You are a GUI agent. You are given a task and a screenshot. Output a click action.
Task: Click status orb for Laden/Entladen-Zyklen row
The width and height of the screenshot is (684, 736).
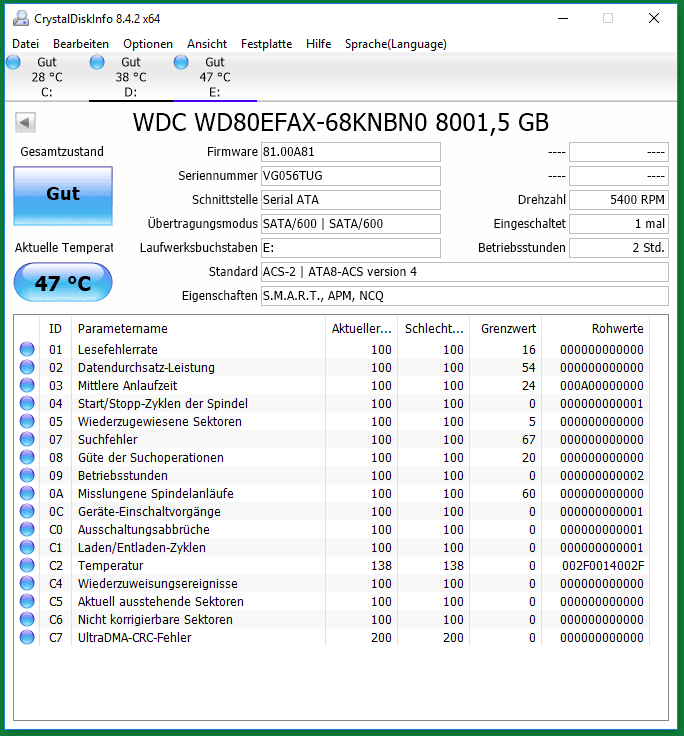(27, 547)
